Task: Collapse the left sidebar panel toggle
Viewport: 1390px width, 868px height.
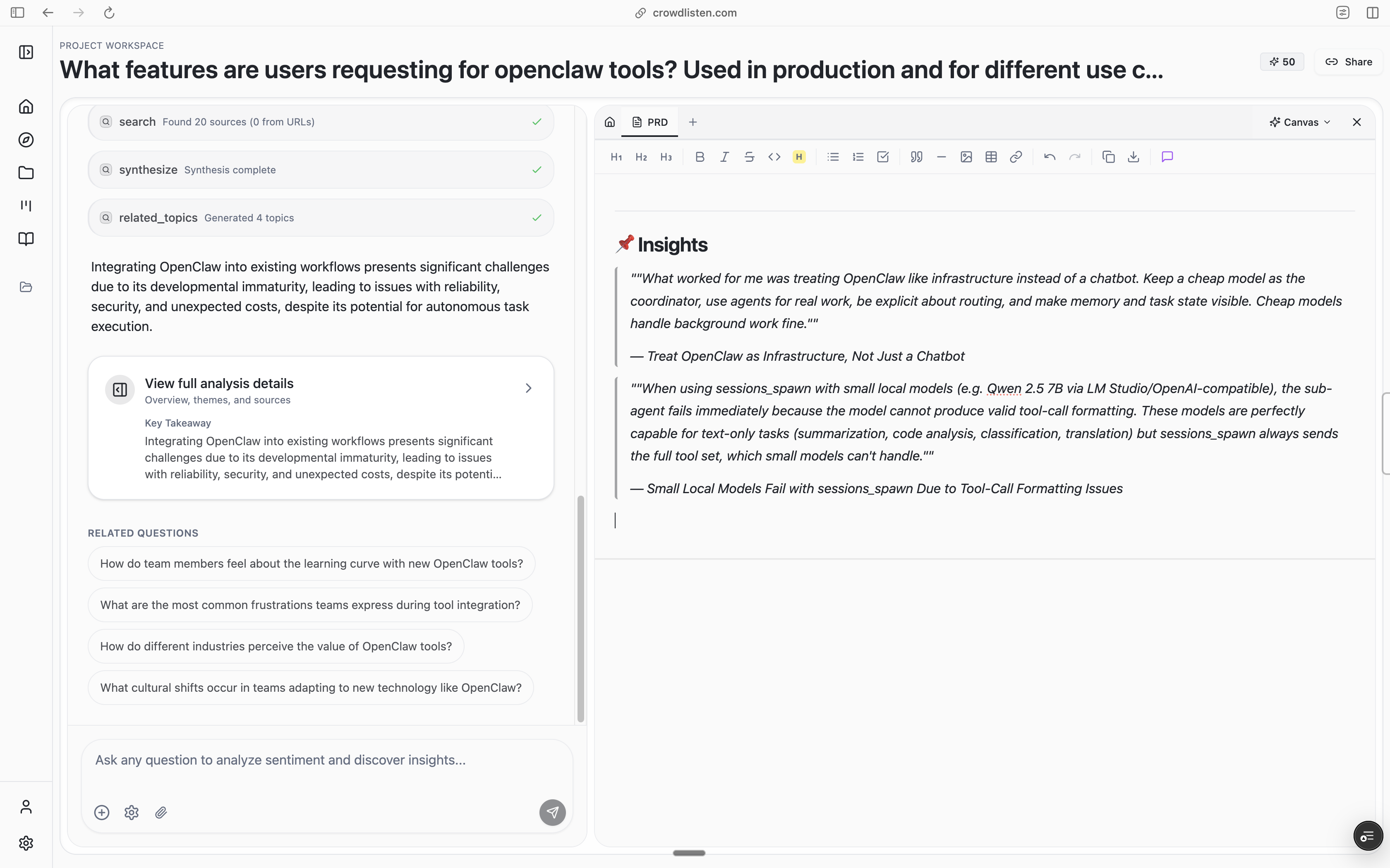Action: coord(26,52)
